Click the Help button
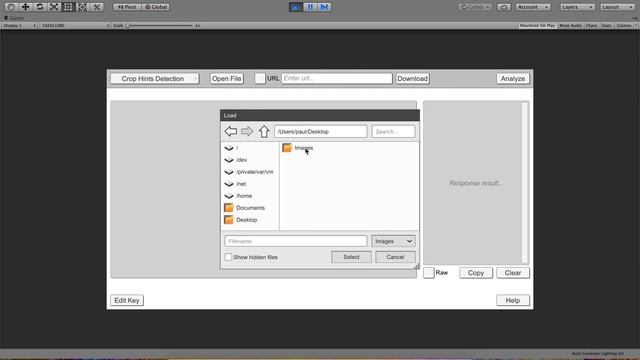The height and width of the screenshot is (360, 640). 513,300
